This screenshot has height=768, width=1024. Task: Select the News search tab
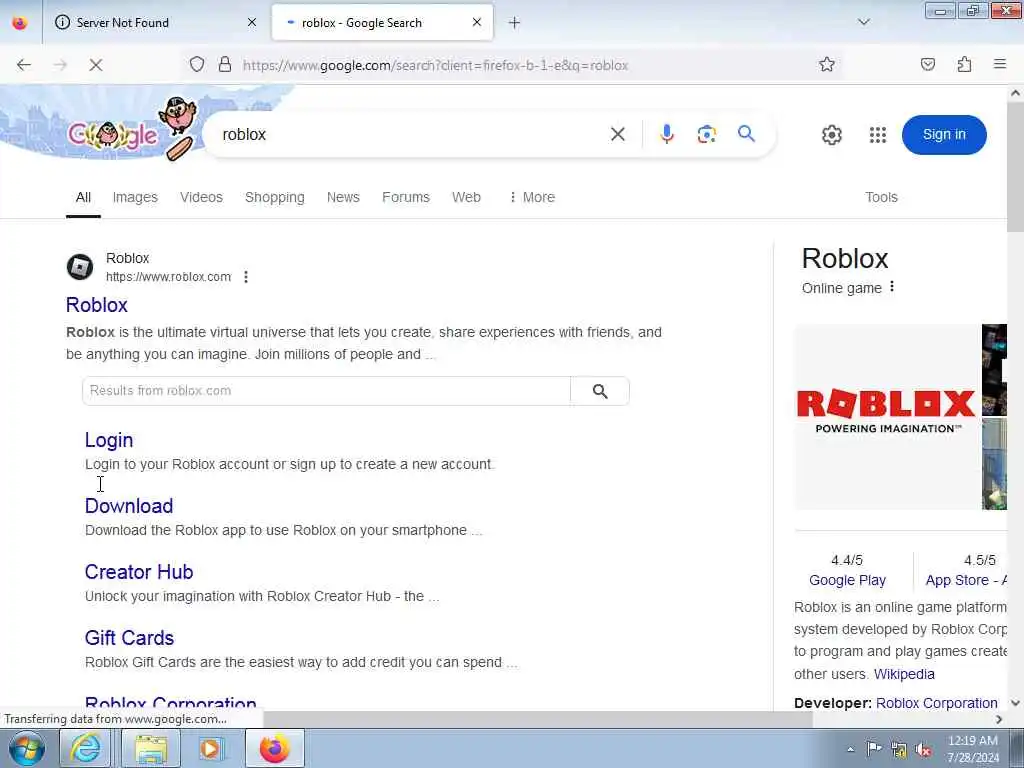point(343,197)
